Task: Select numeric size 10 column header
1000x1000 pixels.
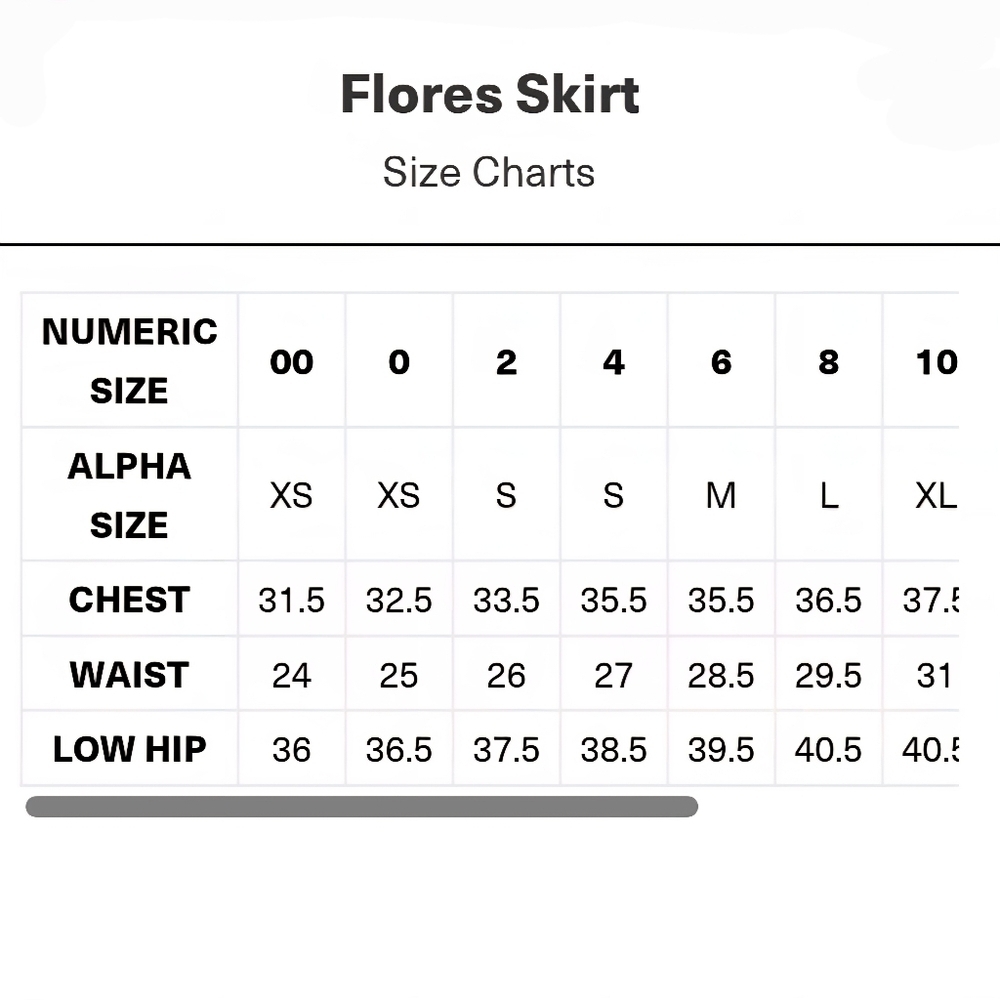Action: (922, 360)
